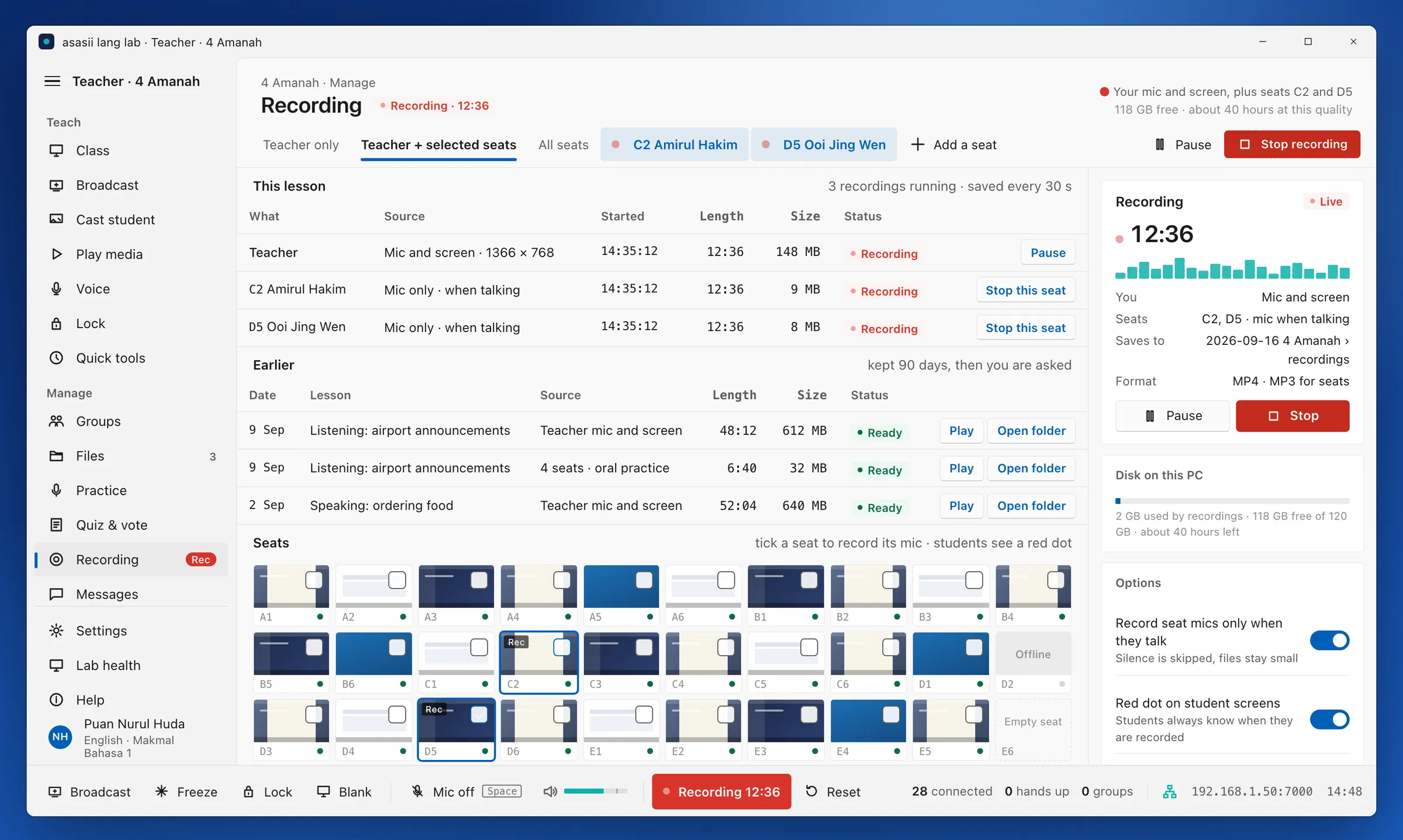Image resolution: width=1403 pixels, height=840 pixels.
Task: Untick the recording checkbox on seat D5
Action: click(479, 714)
